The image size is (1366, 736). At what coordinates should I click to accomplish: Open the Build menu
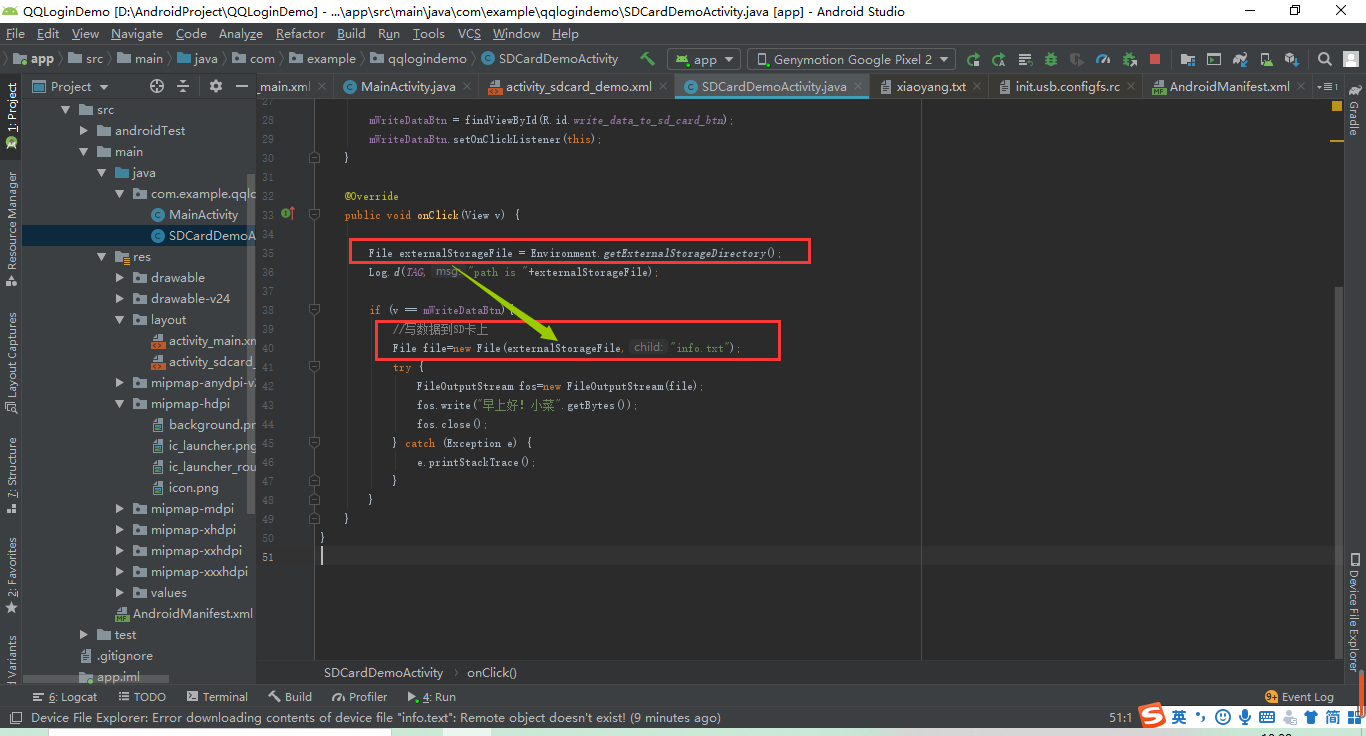(351, 33)
